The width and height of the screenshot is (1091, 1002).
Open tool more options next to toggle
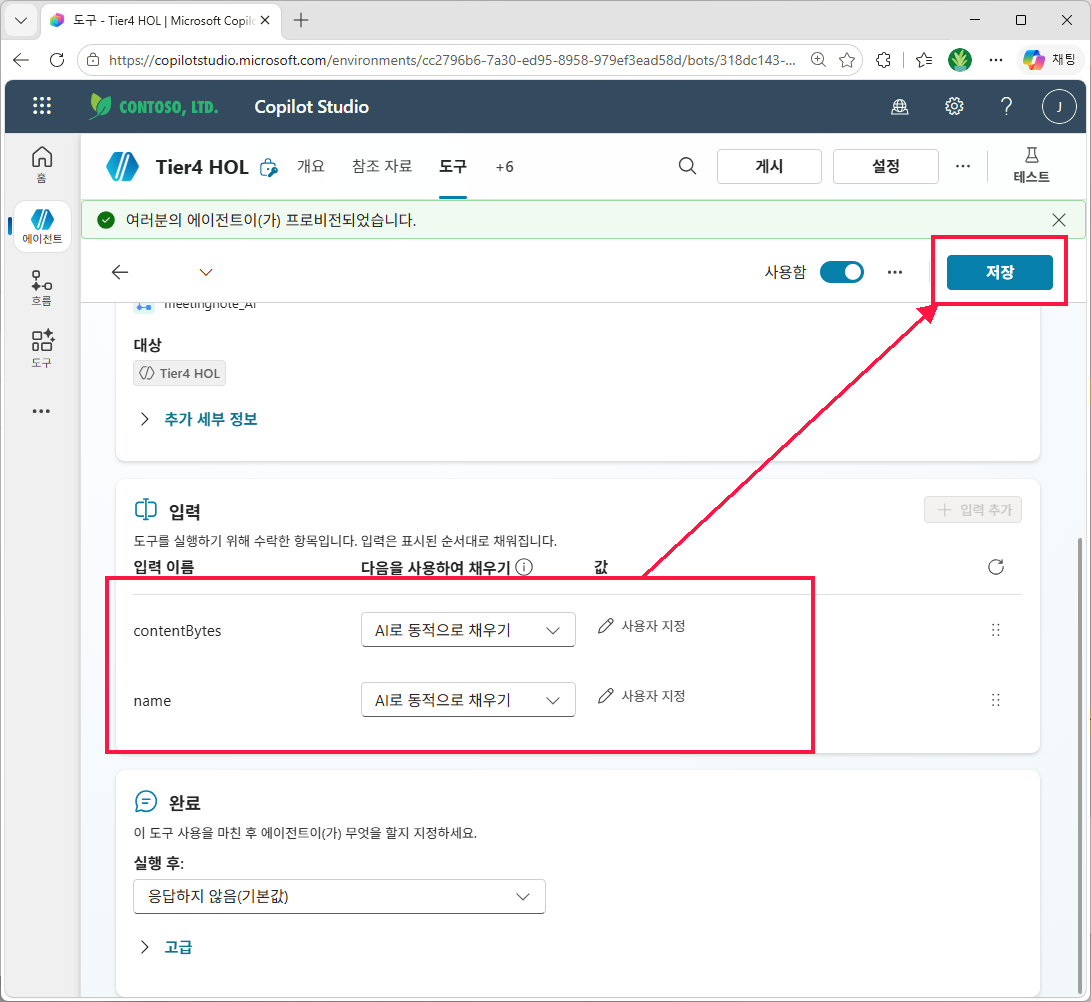pyautogui.click(x=895, y=272)
